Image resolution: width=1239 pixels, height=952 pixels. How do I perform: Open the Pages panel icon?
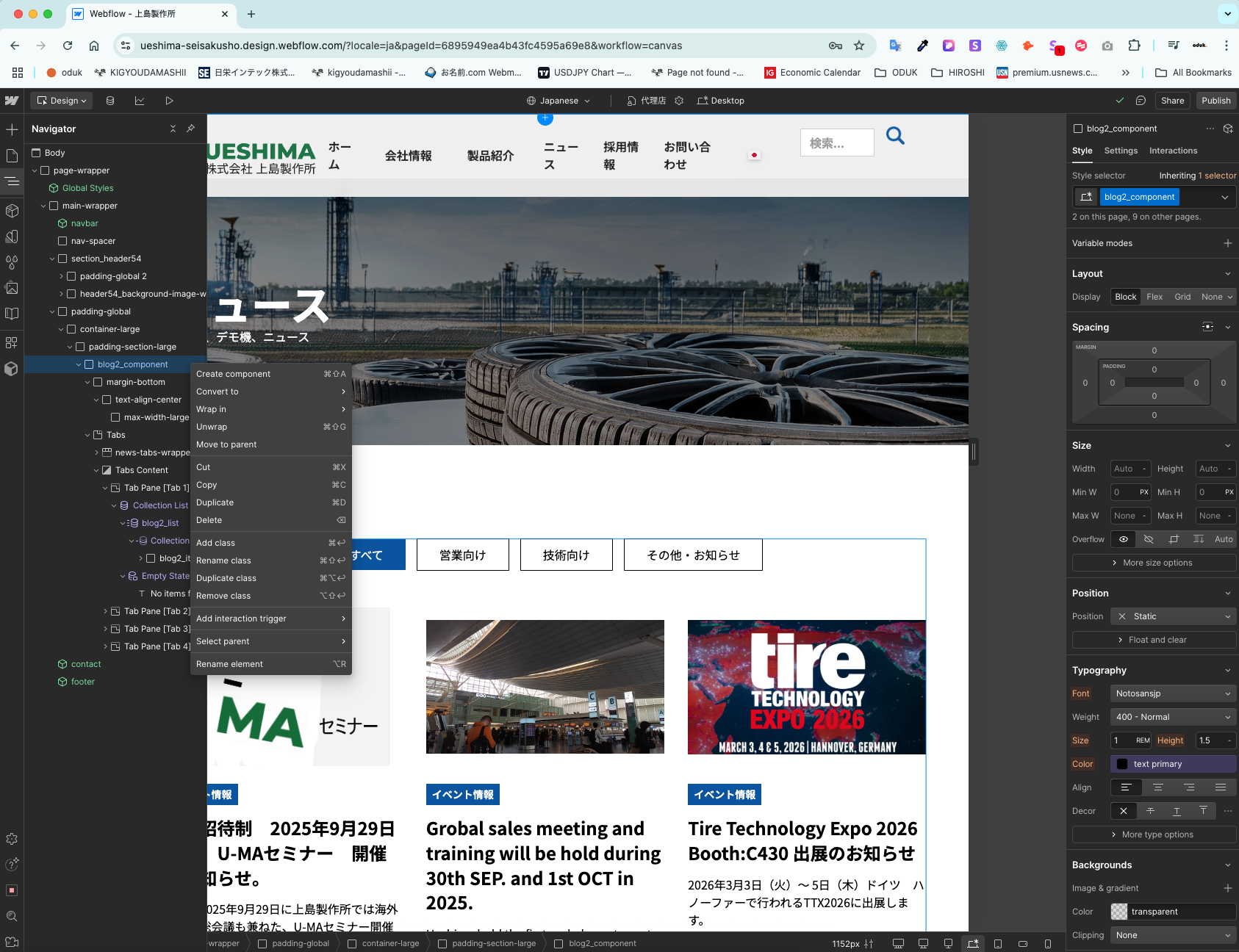[12, 156]
